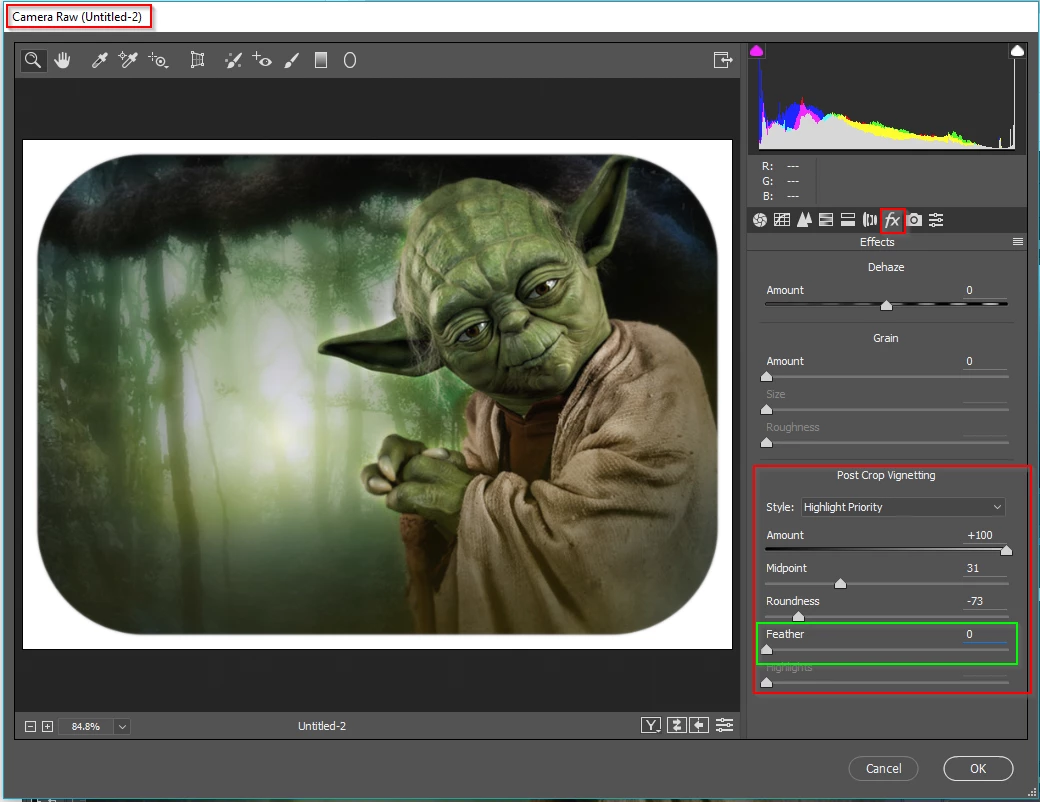Click the Cancel button
1040x802 pixels.
[883, 768]
